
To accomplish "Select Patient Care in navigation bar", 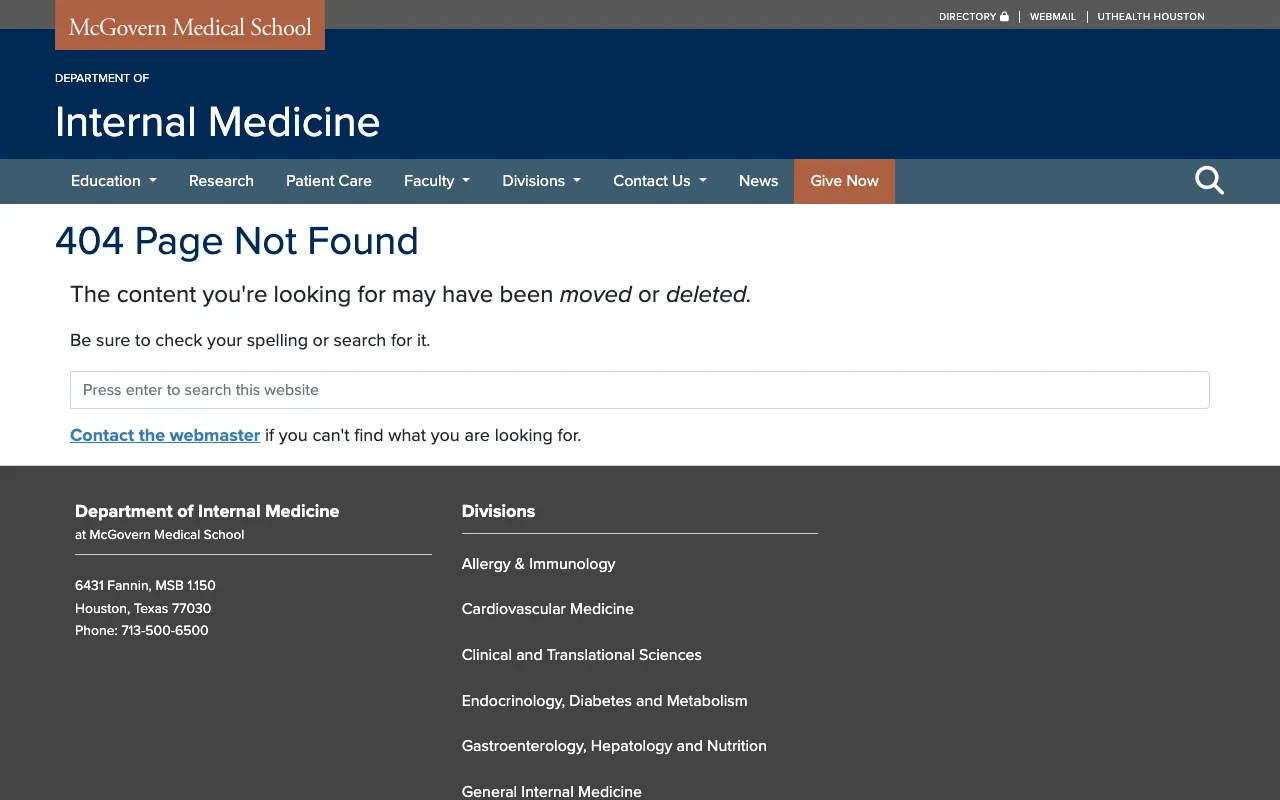I will [x=328, y=181].
